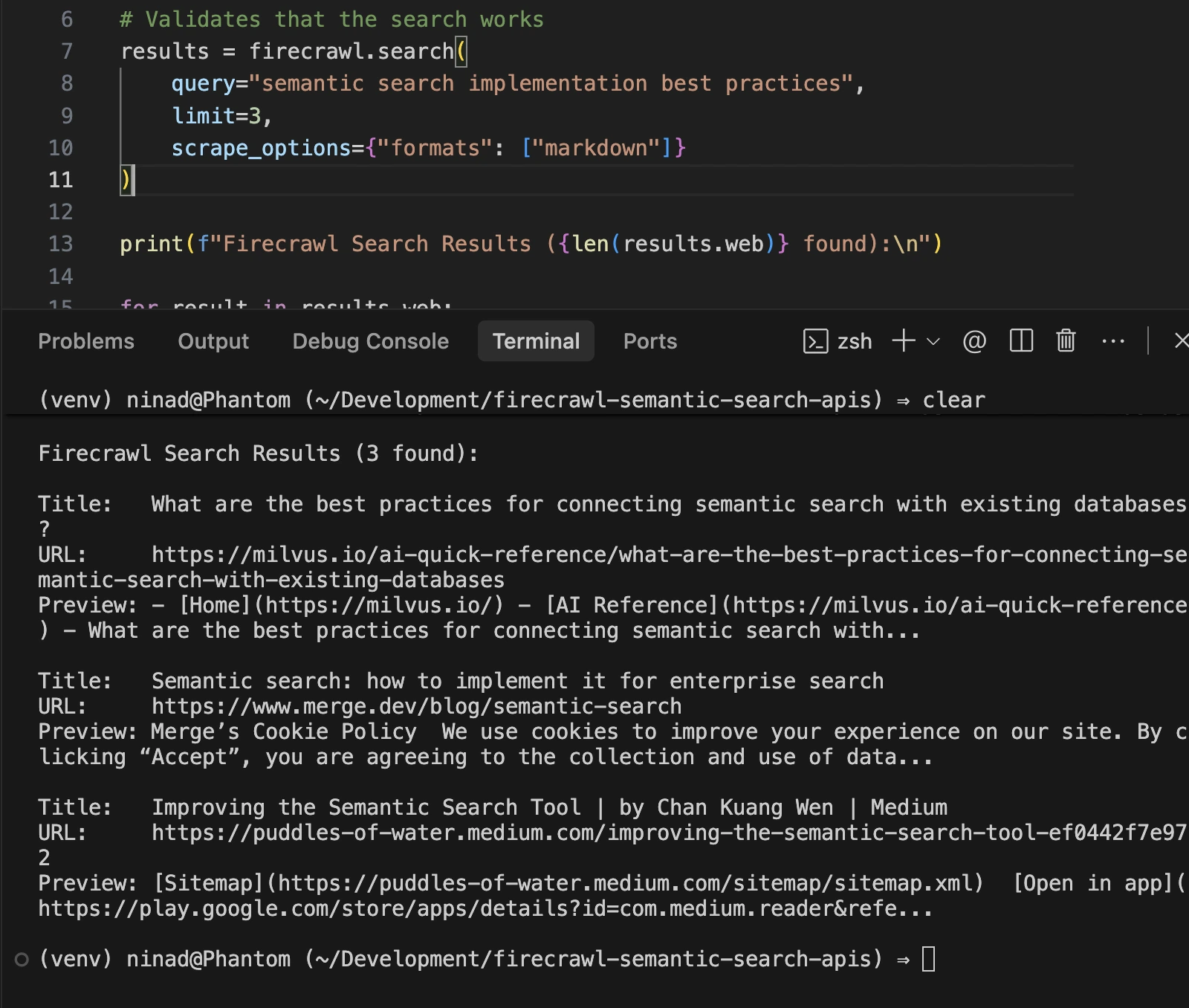The image size is (1189, 1008).
Task: Open the milvus.io ai-quick-reference URL after 'URL:'
Action: [x=669, y=555]
